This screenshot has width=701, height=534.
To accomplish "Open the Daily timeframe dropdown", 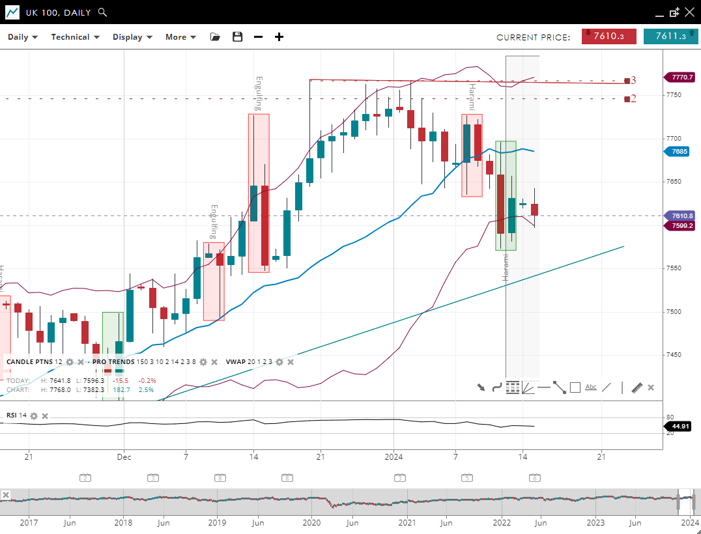I will tap(22, 37).
